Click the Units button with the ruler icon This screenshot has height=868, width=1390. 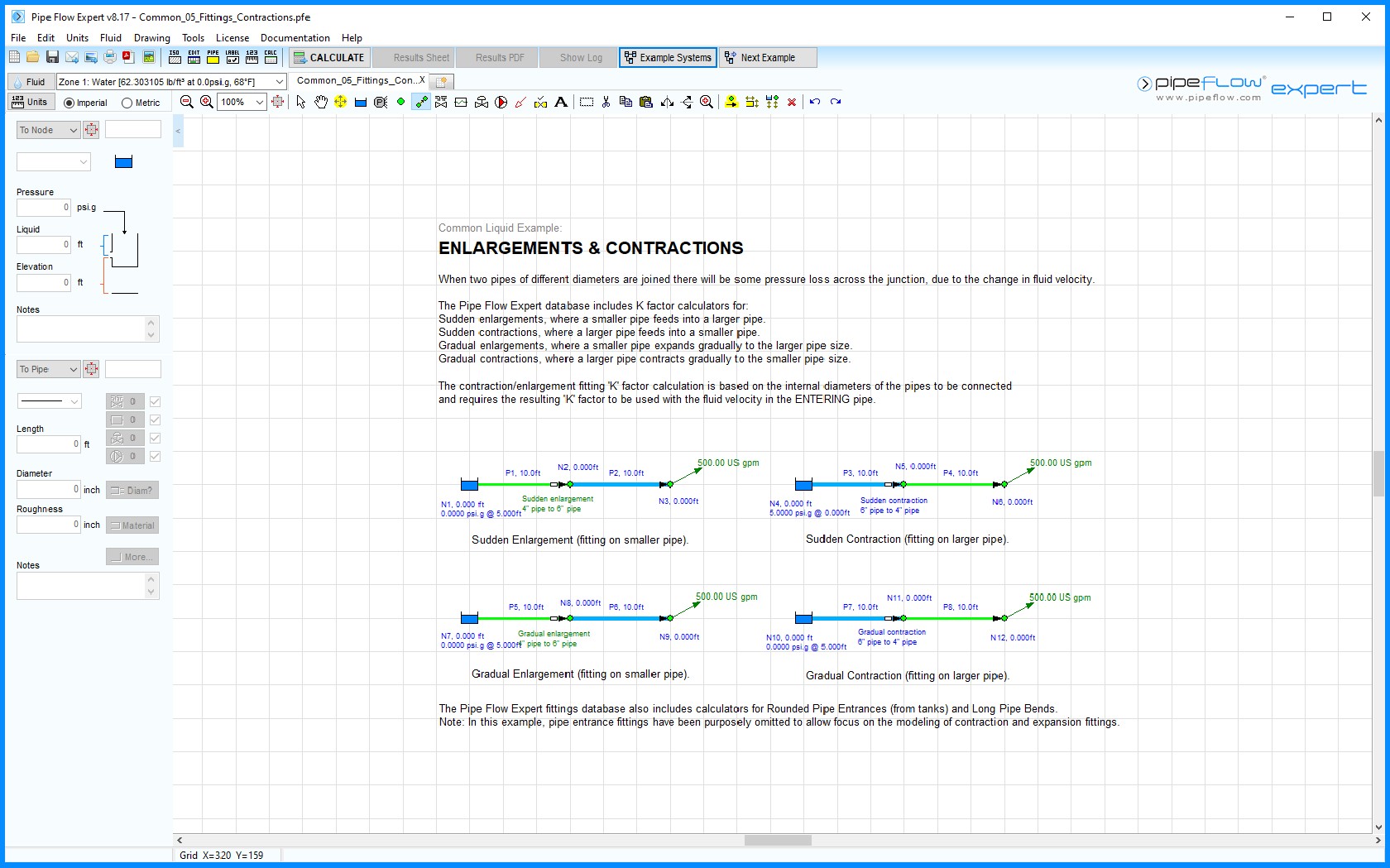pyautogui.click(x=30, y=102)
